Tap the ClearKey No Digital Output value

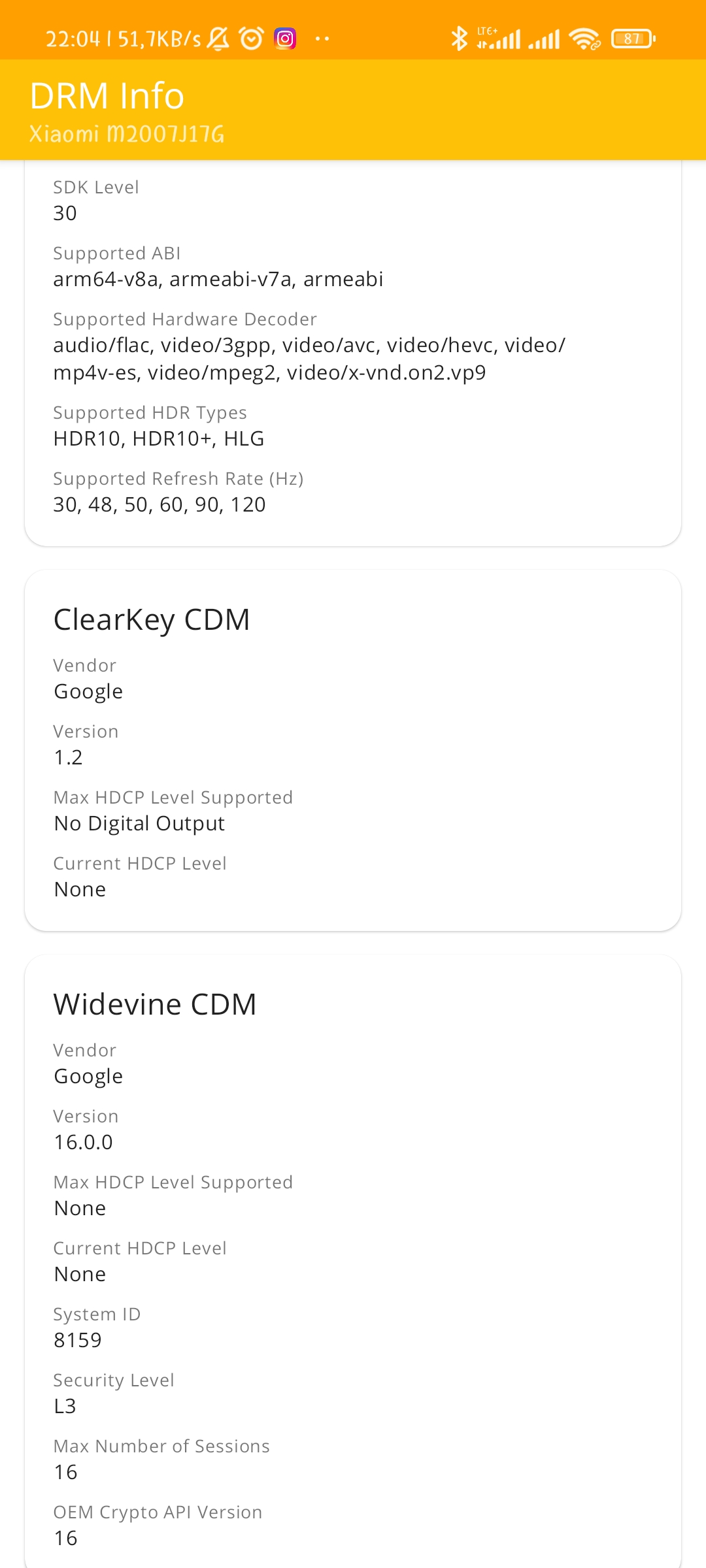139,823
